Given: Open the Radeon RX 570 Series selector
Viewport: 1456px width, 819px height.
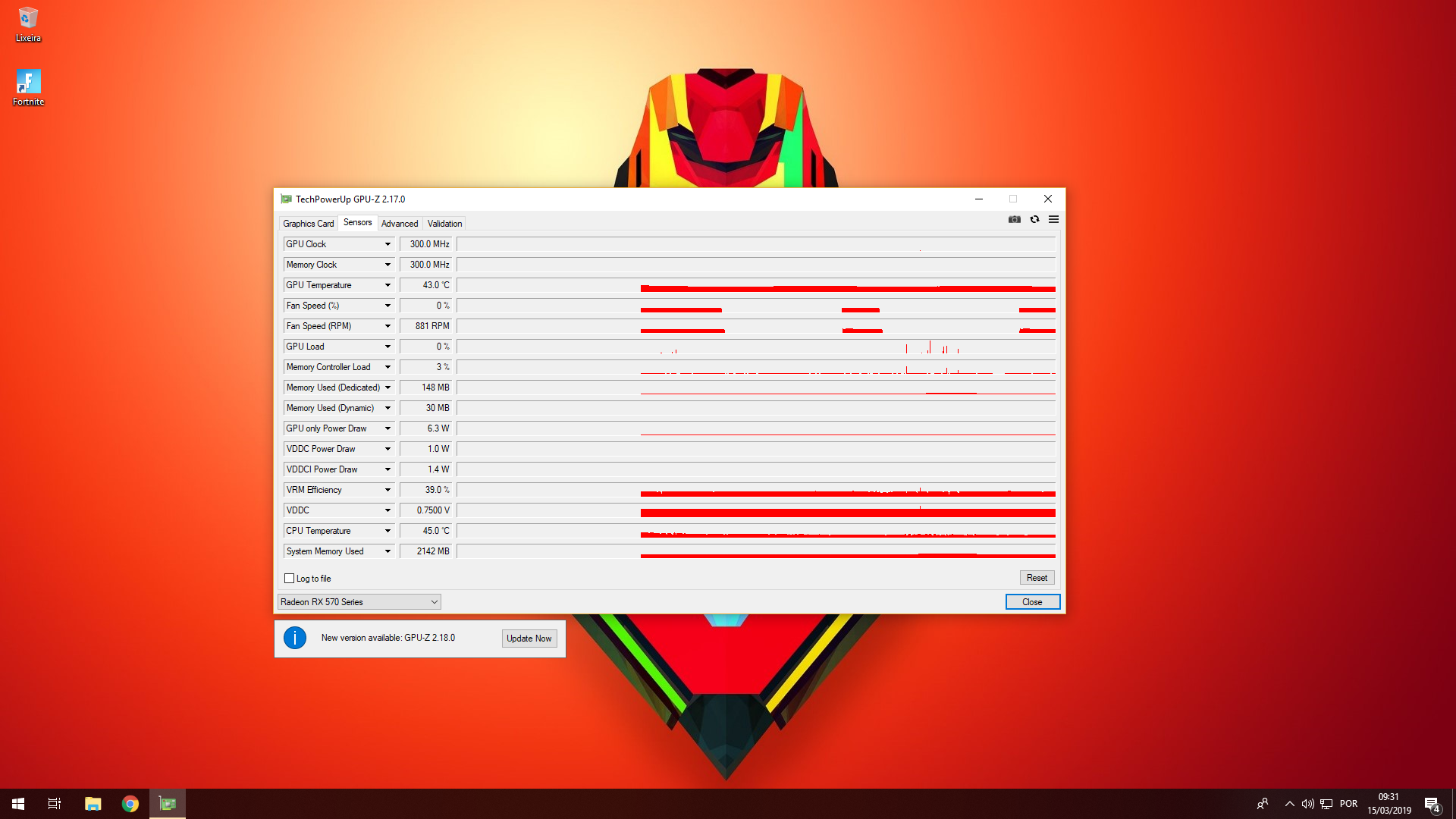Looking at the screenshot, I should click(359, 602).
